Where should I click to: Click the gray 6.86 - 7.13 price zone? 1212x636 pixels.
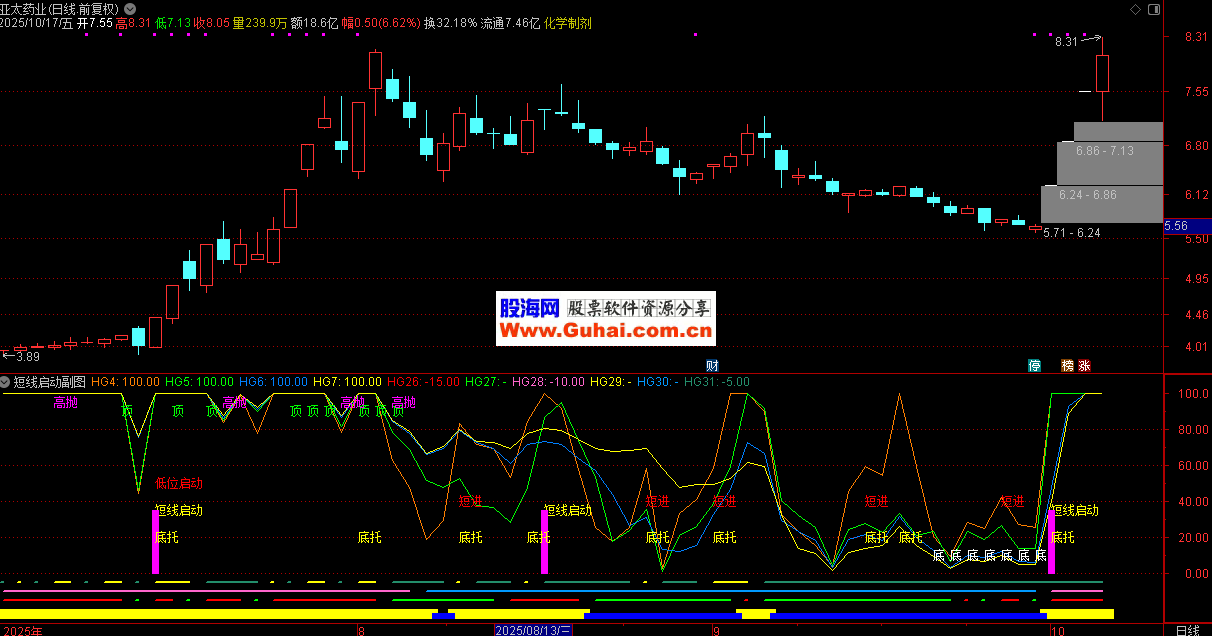click(1104, 150)
